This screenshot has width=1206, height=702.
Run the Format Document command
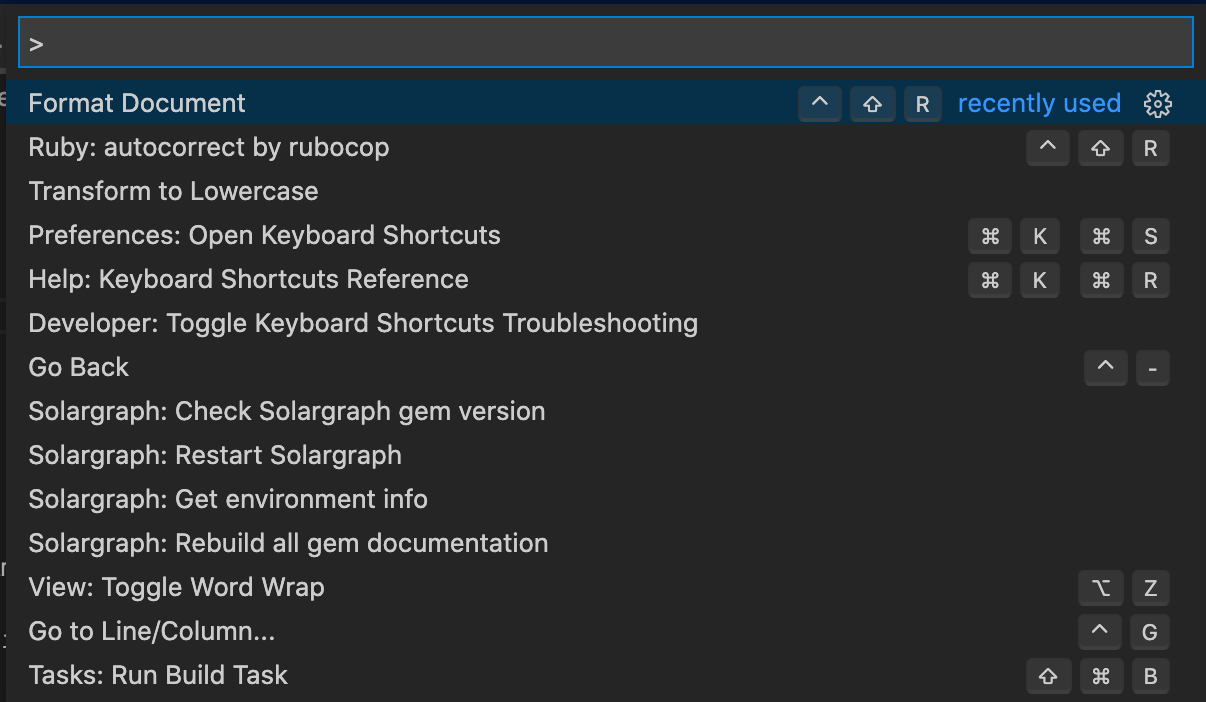pyautogui.click(x=137, y=103)
